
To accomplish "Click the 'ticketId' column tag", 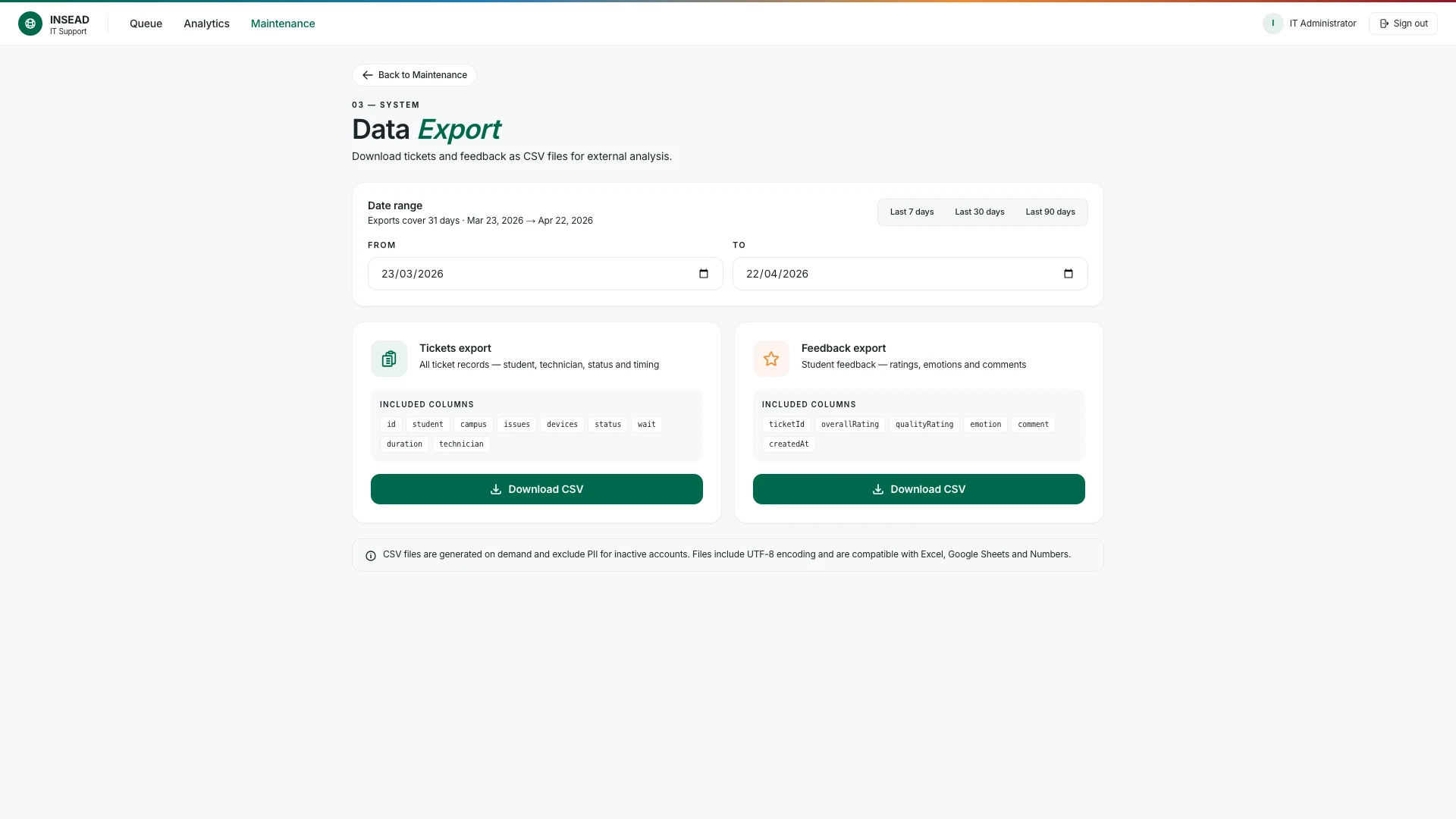I will pyautogui.click(x=786, y=425).
